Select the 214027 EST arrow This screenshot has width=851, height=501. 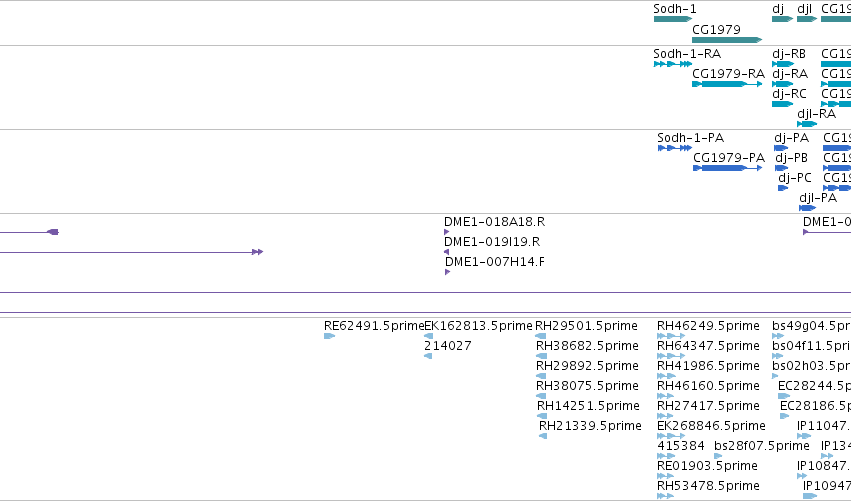click(x=428, y=357)
